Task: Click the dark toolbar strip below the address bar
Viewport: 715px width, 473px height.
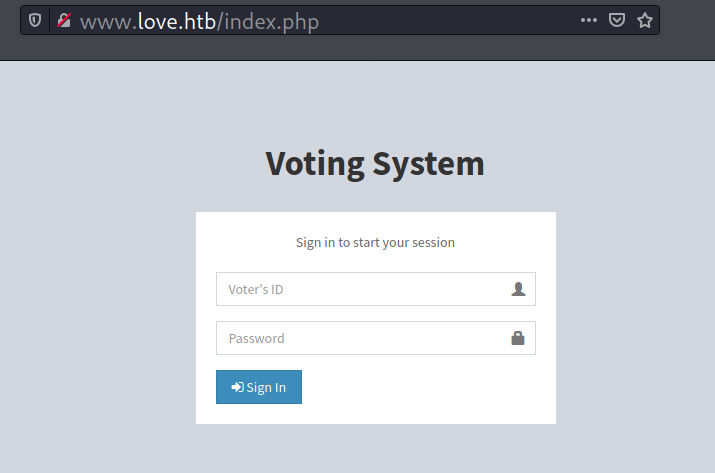Action: [357, 50]
